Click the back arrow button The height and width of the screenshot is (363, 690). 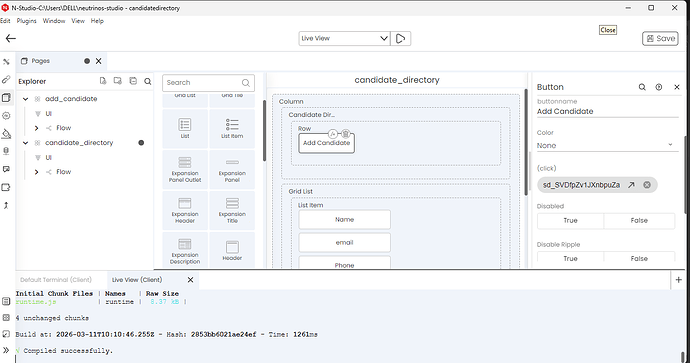pyautogui.click(x=11, y=38)
